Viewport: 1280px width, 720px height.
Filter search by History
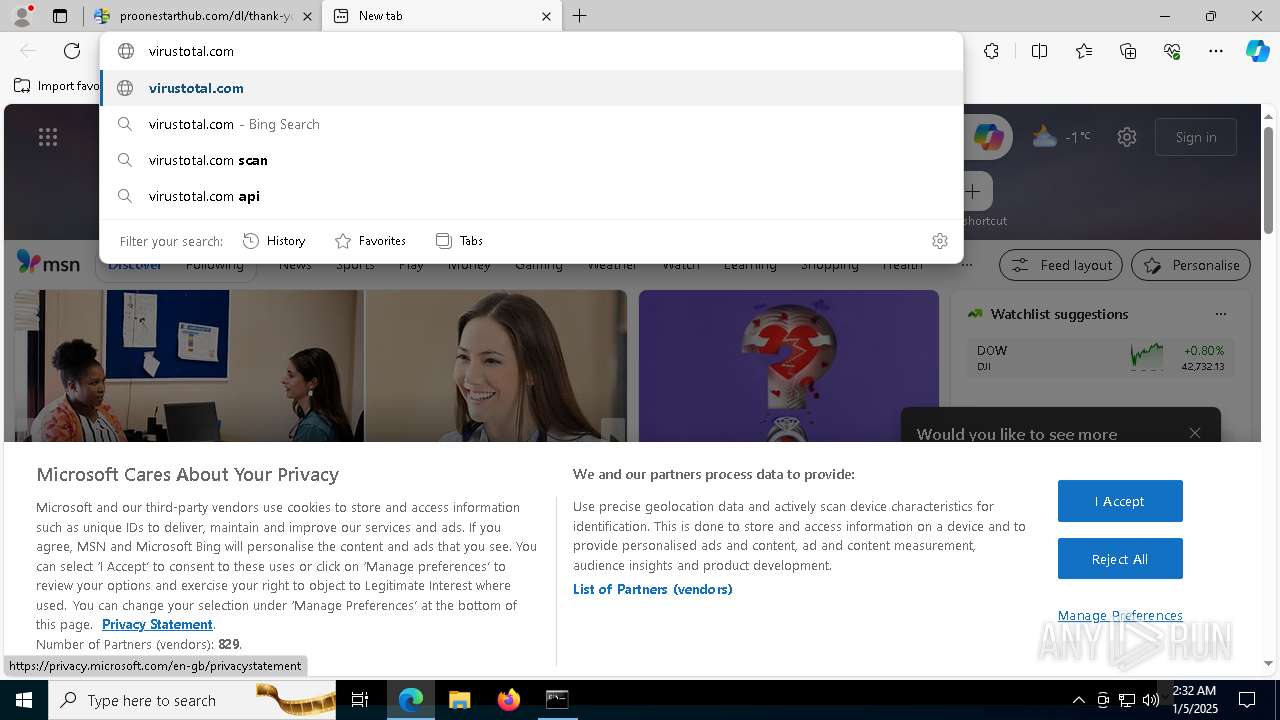274,241
